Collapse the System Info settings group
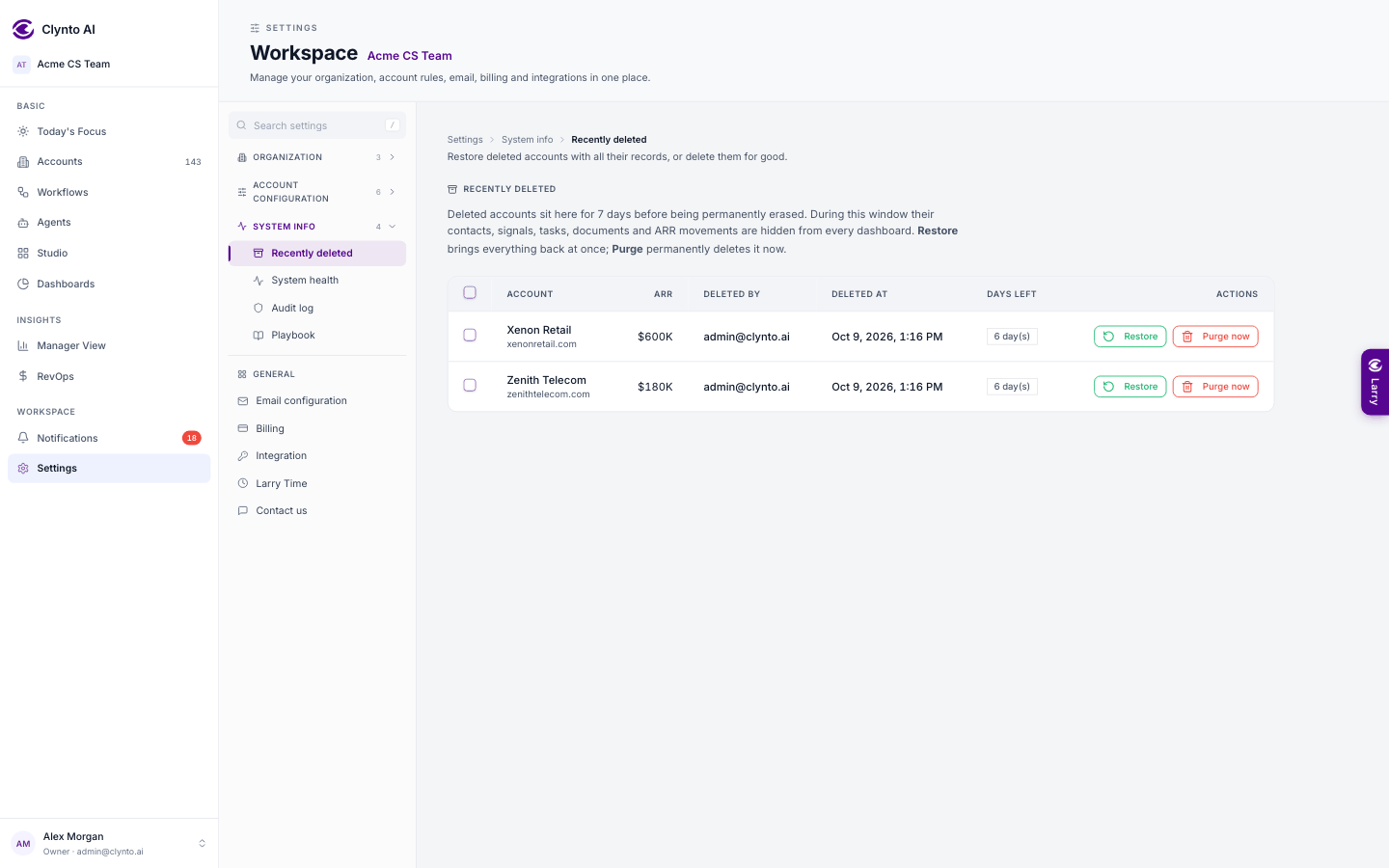 [317, 227]
